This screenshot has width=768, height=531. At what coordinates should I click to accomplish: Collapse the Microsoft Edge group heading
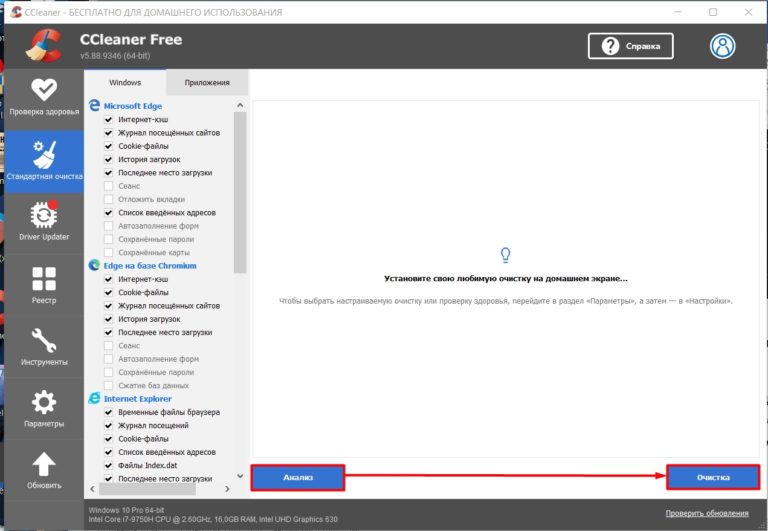[x=133, y=106]
